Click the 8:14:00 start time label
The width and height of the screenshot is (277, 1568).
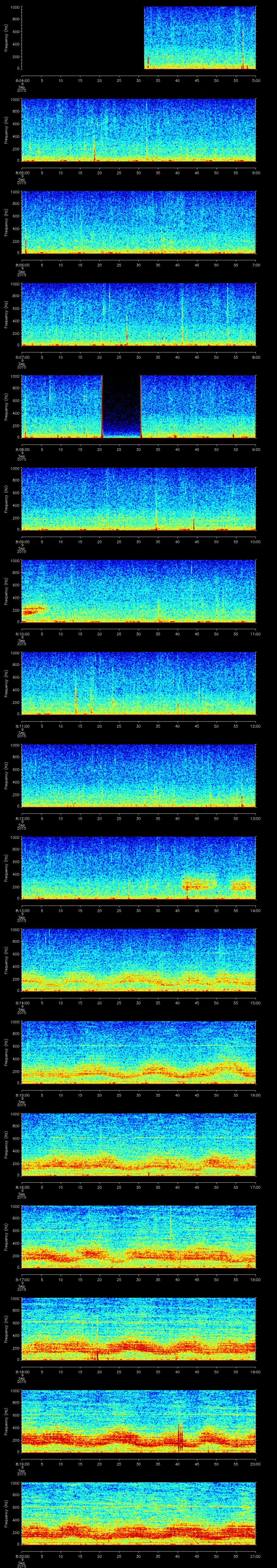click(22, 1003)
